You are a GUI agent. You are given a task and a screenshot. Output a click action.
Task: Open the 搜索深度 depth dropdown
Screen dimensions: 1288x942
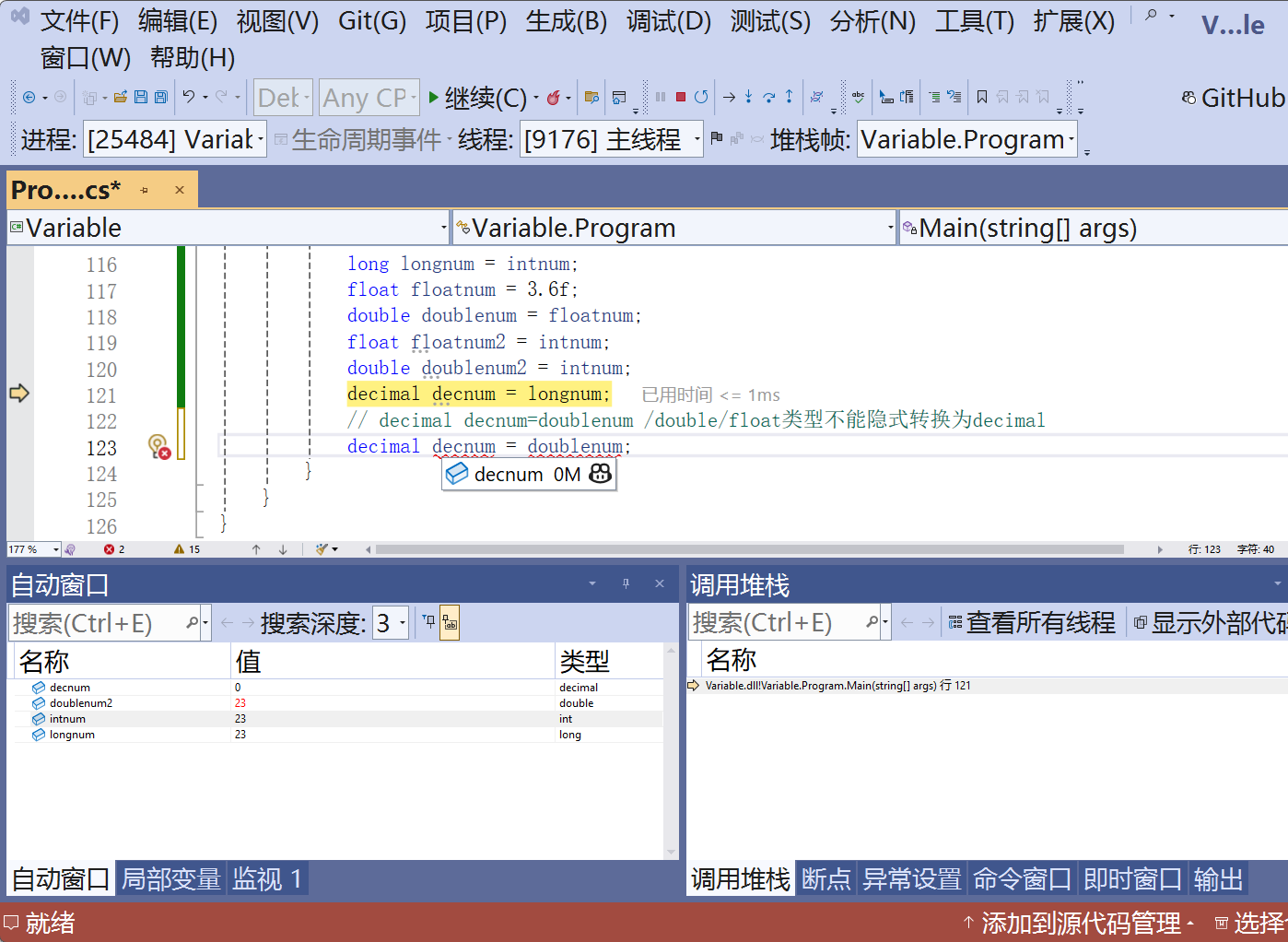tap(391, 624)
